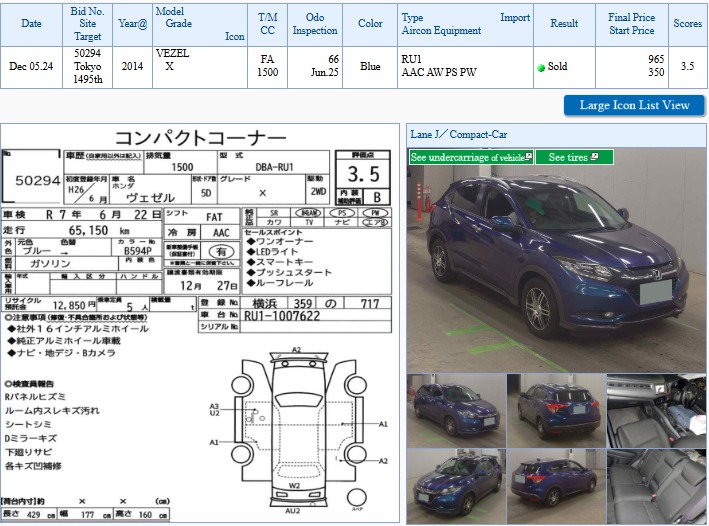Click the B594P color code
Screen dimensions: 709x526
coord(137,251)
